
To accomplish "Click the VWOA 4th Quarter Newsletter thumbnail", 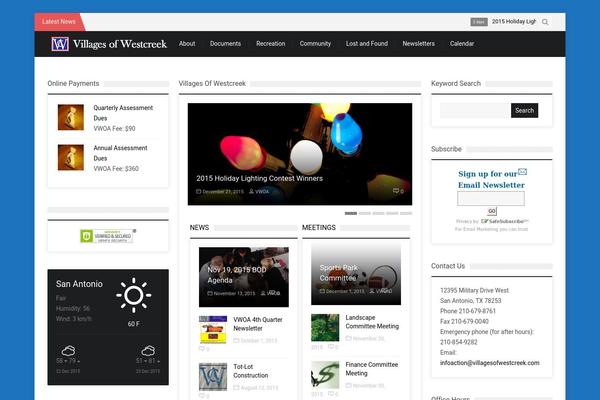I will point(213,329).
